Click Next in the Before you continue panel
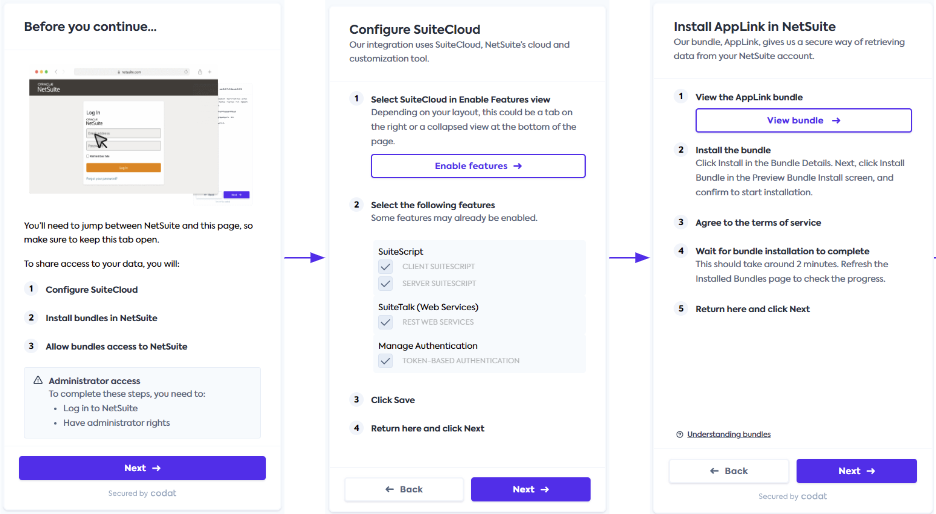Image resolution: width=936 pixels, height=514 pixels. coord(142,468)
